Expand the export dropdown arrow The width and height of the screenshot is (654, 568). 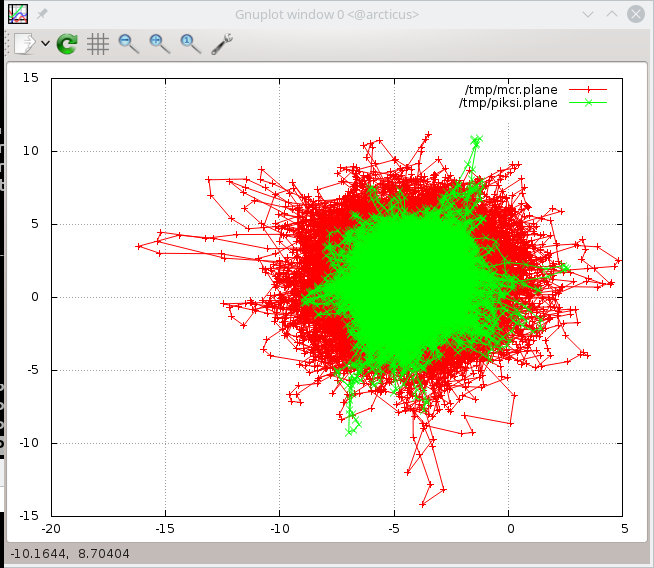(45, 44)
